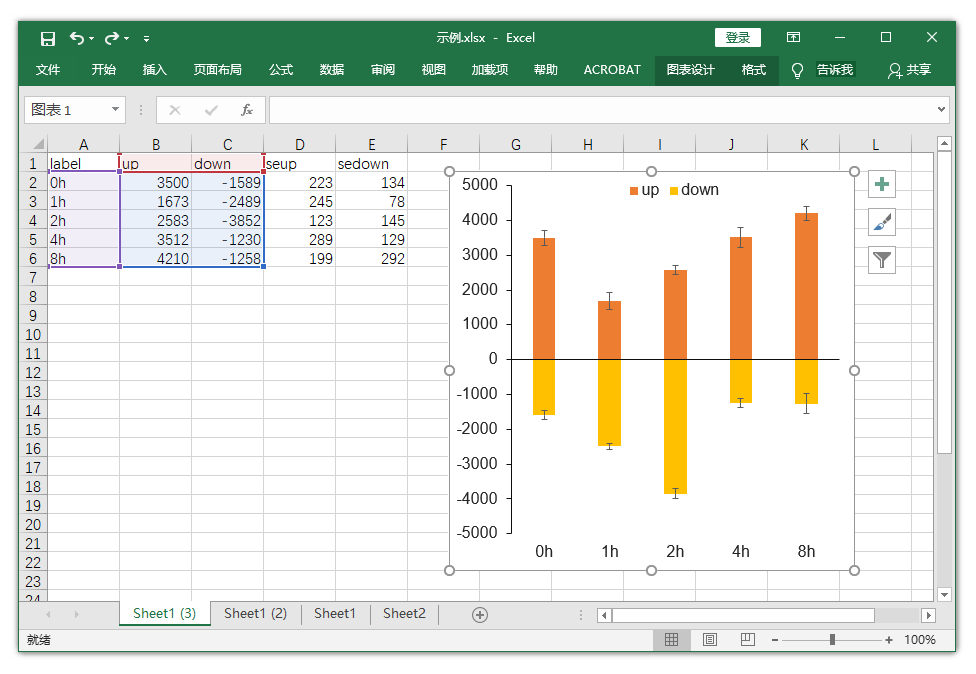Open the 公式 ribbon tab
The width and height of the screenshot is (976, 674).
(281, 70)
